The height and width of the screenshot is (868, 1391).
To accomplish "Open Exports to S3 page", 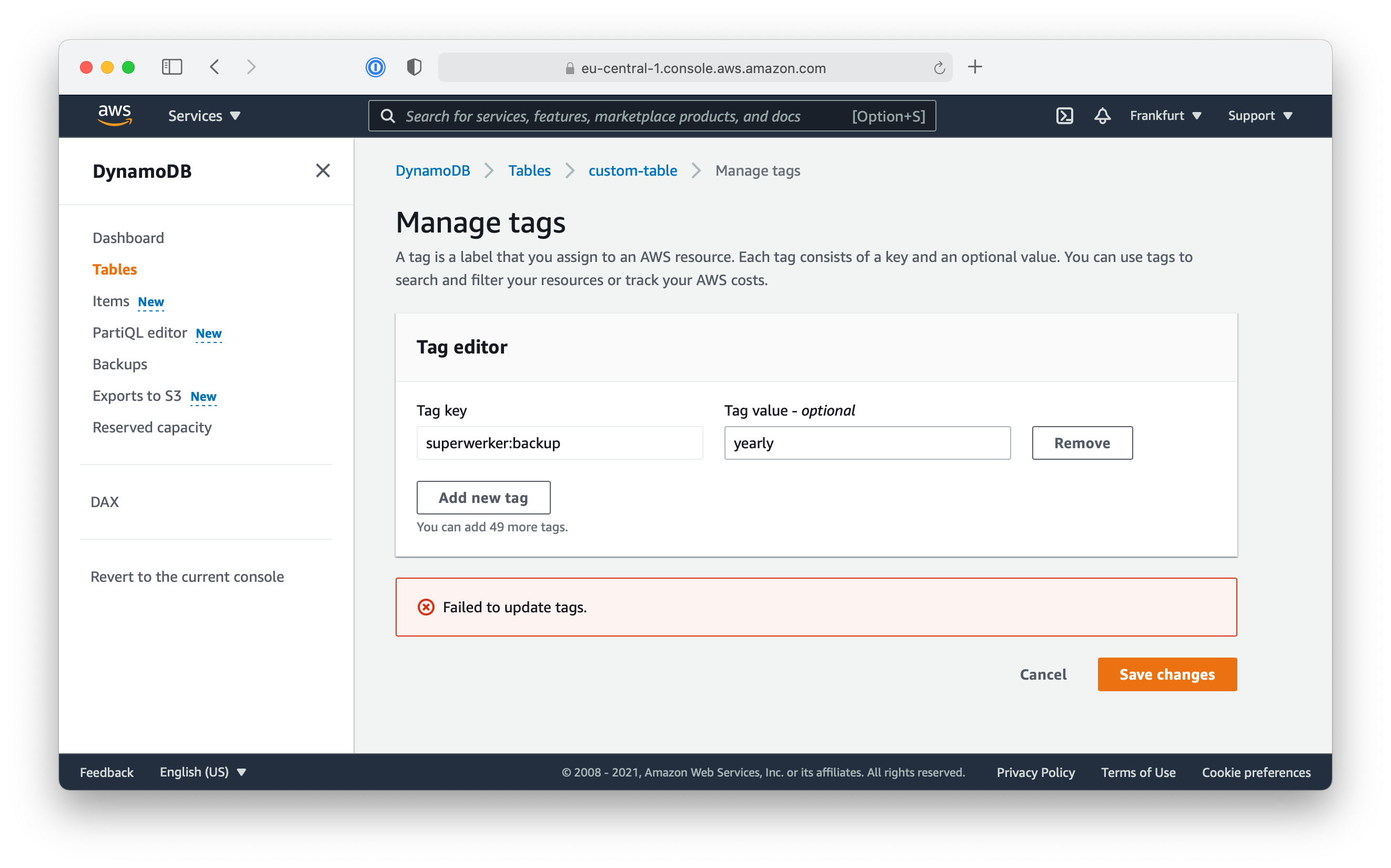I will [137, 396].
